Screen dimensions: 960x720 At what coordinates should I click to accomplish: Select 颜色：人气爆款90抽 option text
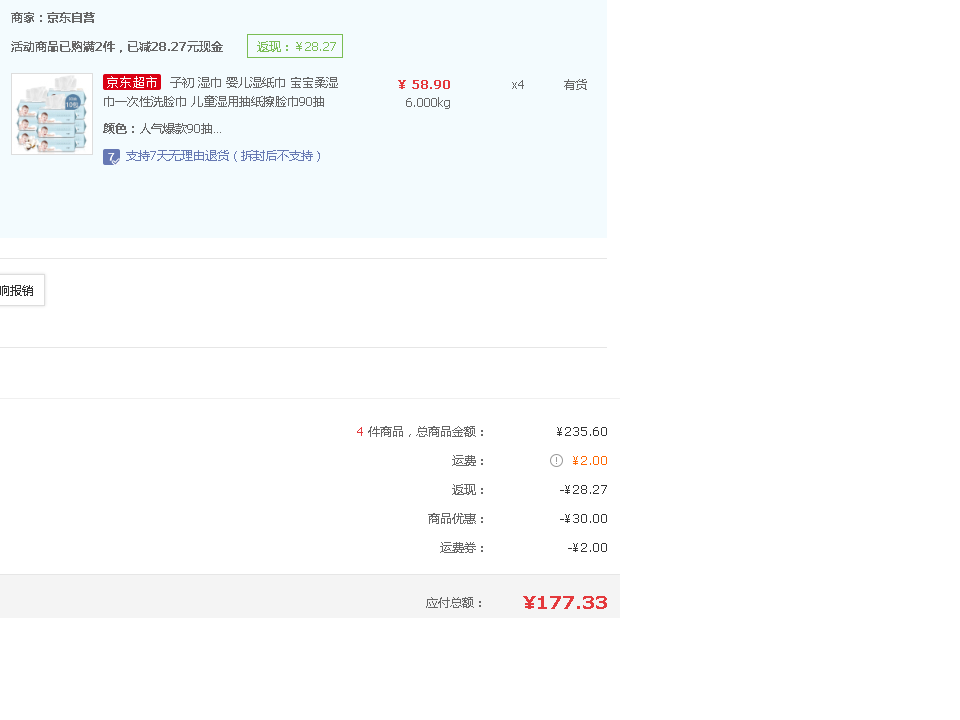point(162,129)
